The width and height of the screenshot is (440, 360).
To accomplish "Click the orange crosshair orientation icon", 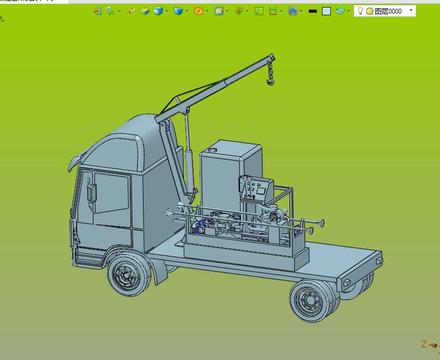I will tap(239, 11).
